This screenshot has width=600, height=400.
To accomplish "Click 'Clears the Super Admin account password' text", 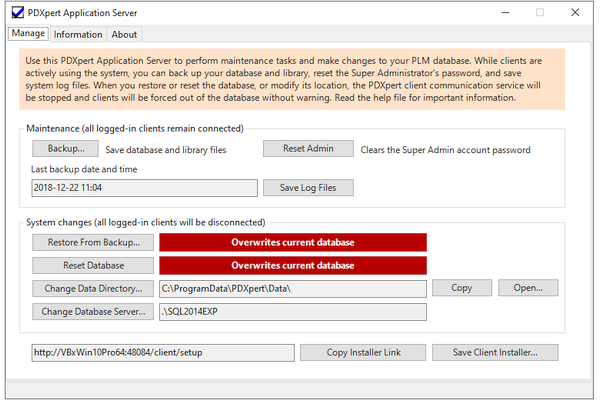I will 445,150.
